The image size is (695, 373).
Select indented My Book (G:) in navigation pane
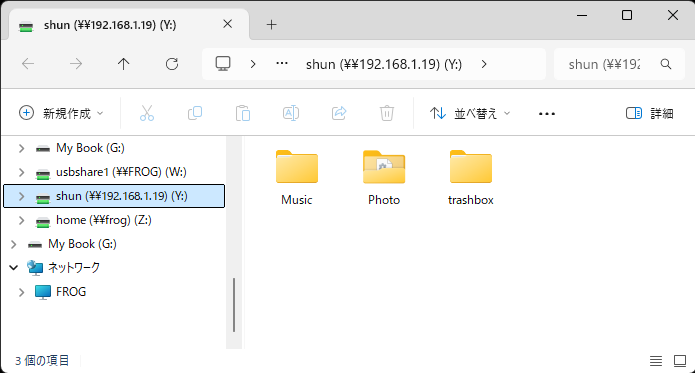(90, 148)
